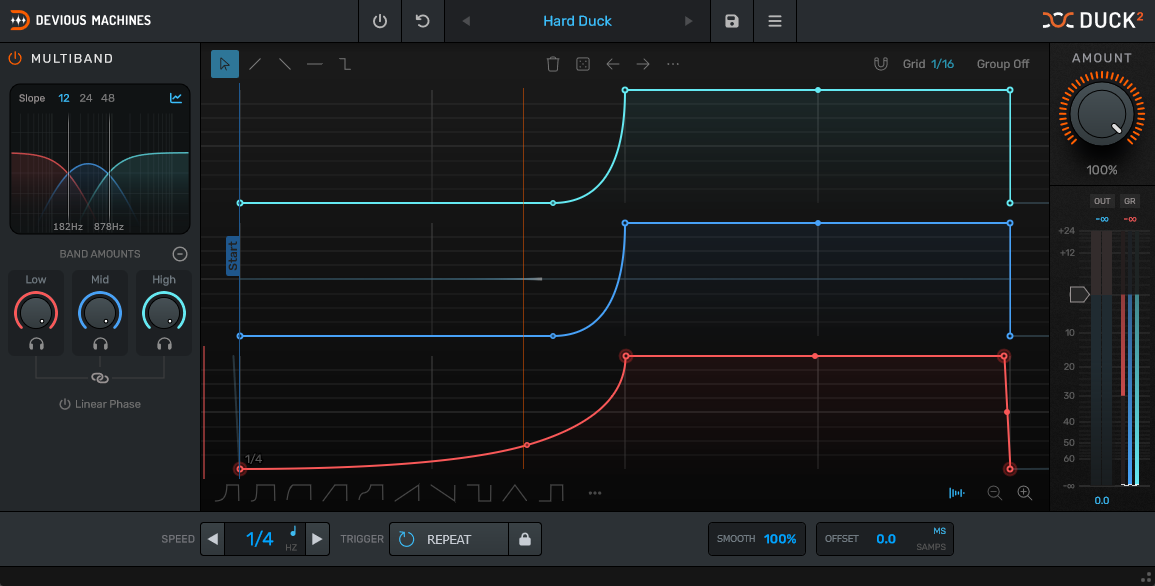This screenshot has width=1155, height=586.
Task: Open the Hard Duck preset list
Action: tap(577, 21)
